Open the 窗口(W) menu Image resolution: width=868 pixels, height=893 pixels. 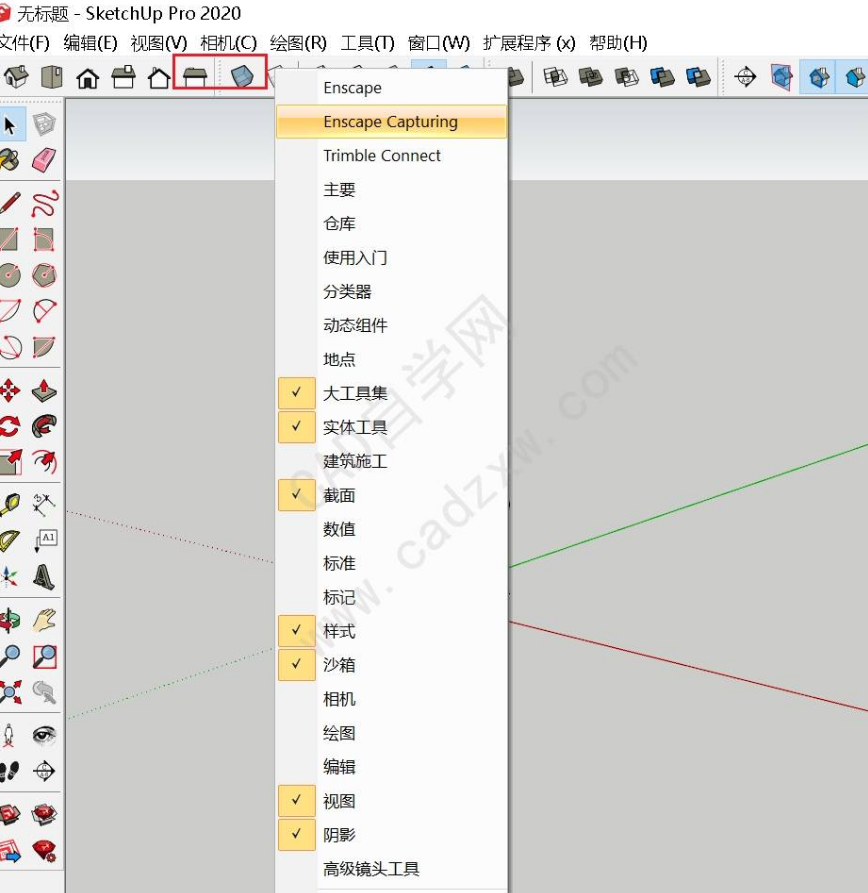[439, 43]
